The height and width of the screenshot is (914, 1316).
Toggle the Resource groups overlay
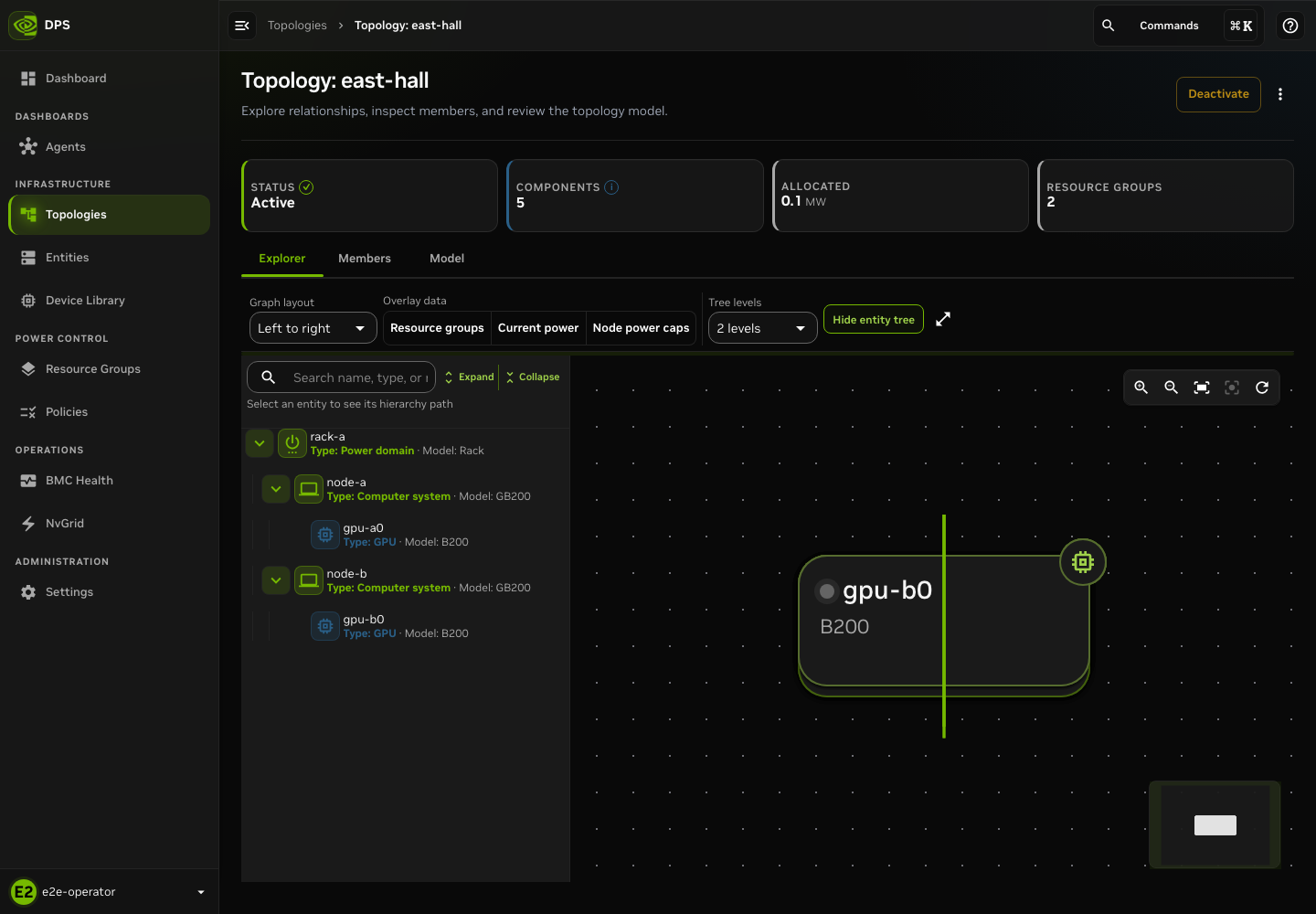pyautogui.click(x=437, y=328)
